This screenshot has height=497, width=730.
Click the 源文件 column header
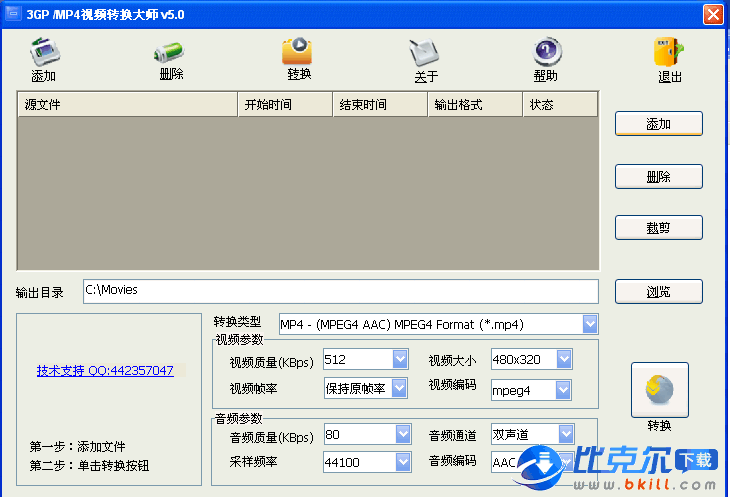click(128, 104)
